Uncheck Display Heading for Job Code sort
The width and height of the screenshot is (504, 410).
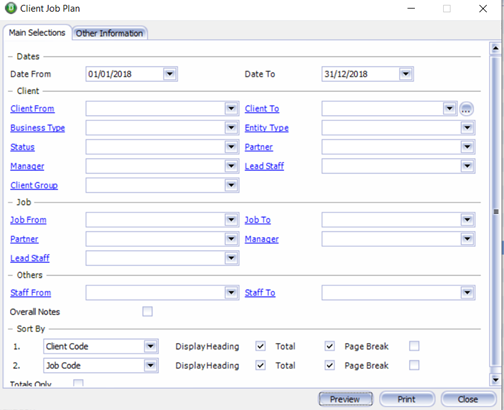pyautogui.click(x=260, y=365)
